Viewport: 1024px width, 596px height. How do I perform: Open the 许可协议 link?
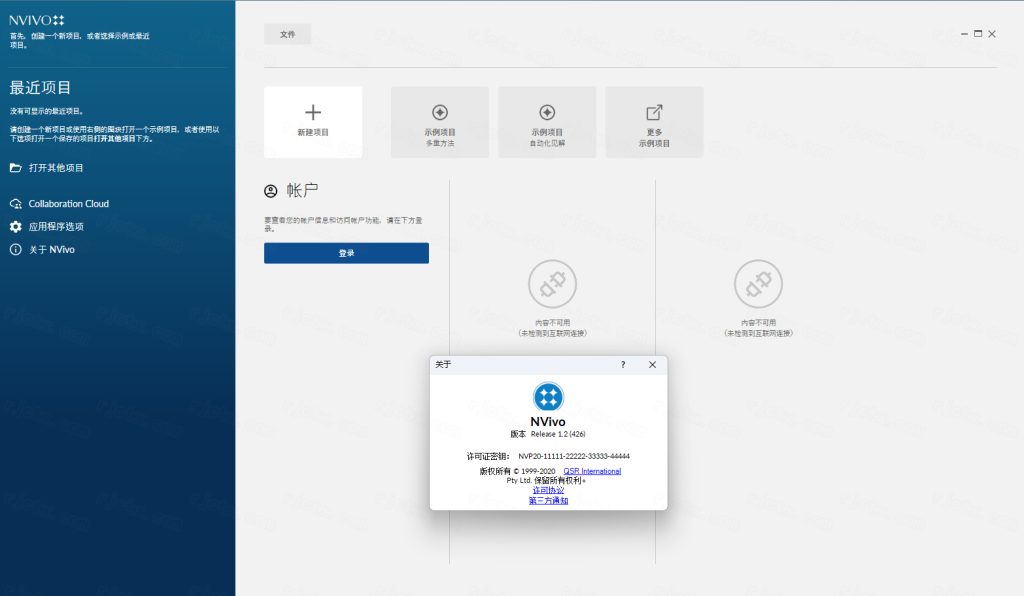point(549,490)
